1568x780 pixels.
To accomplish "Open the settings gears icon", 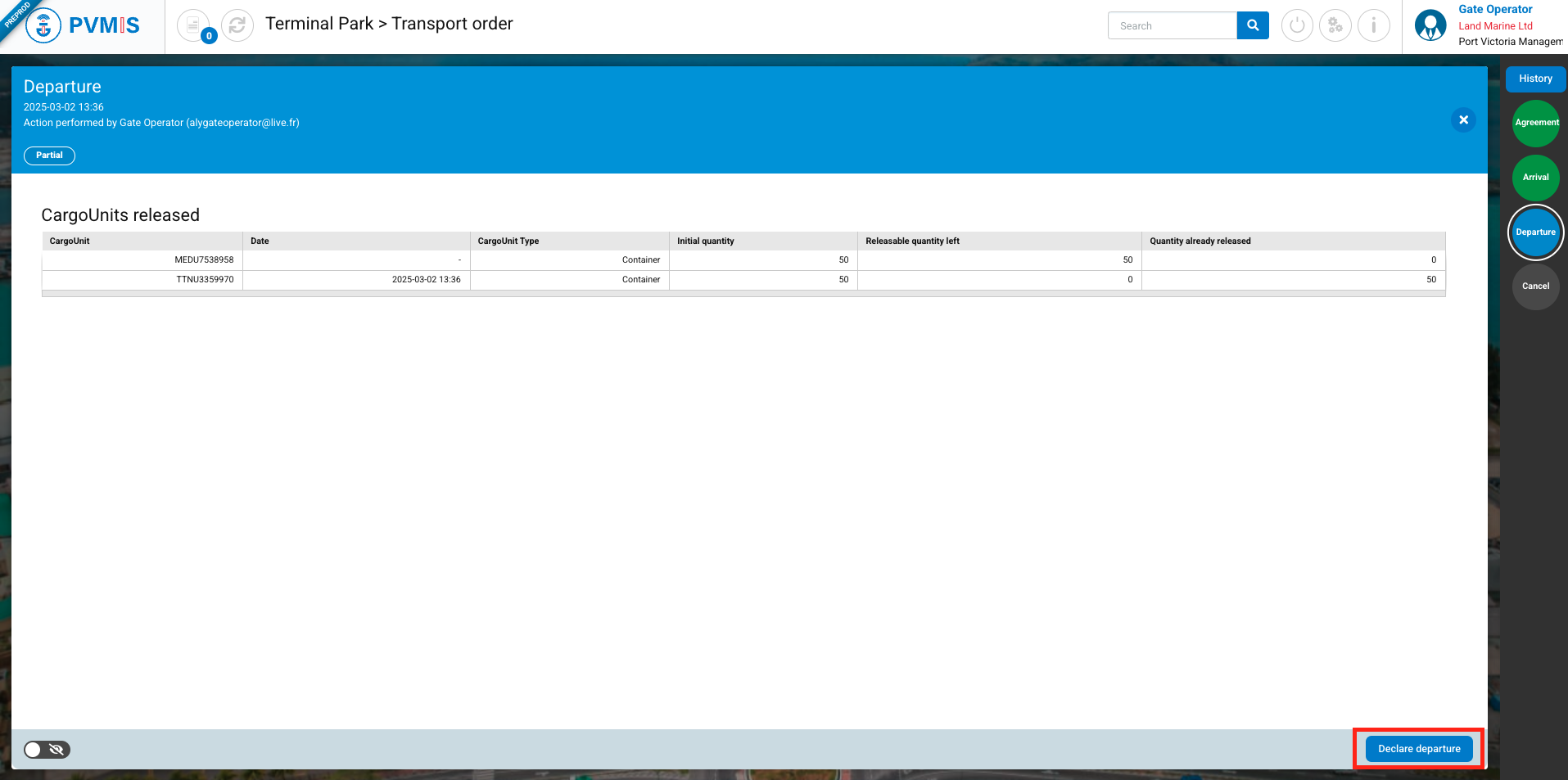I will [x=1335, y=25].
